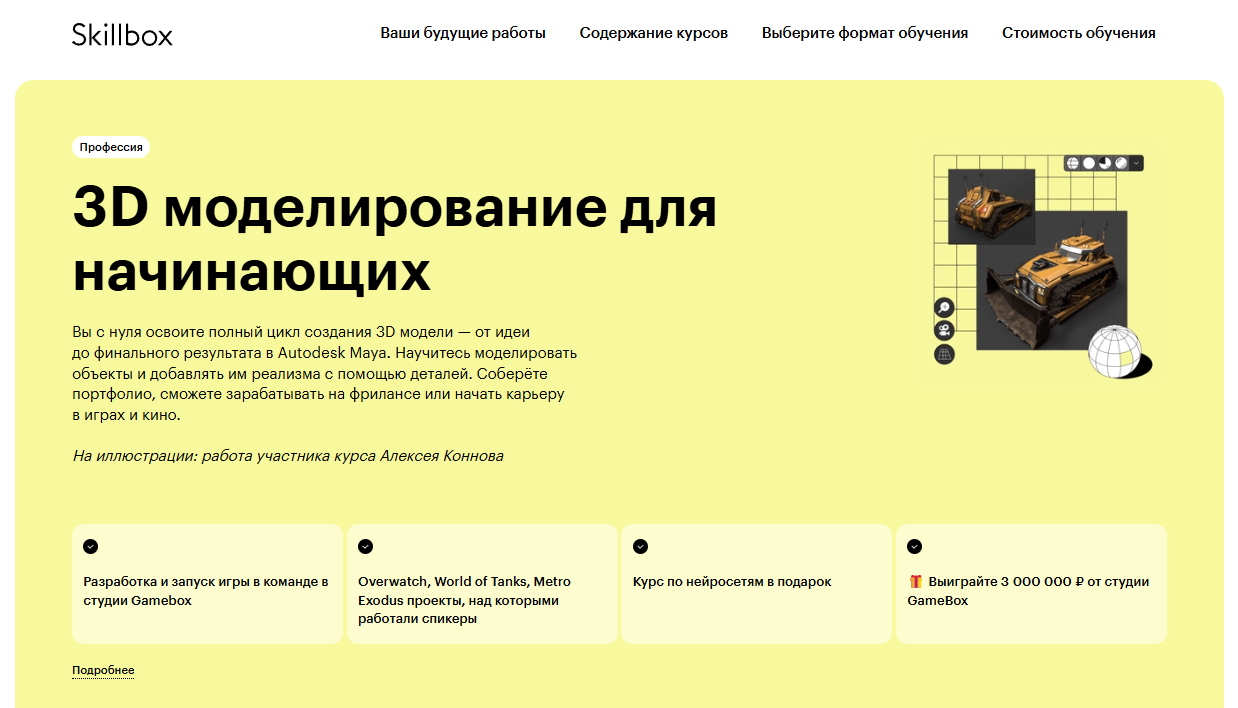Click the zoom magnifier icon in the illustration

[x=943, y=308]
